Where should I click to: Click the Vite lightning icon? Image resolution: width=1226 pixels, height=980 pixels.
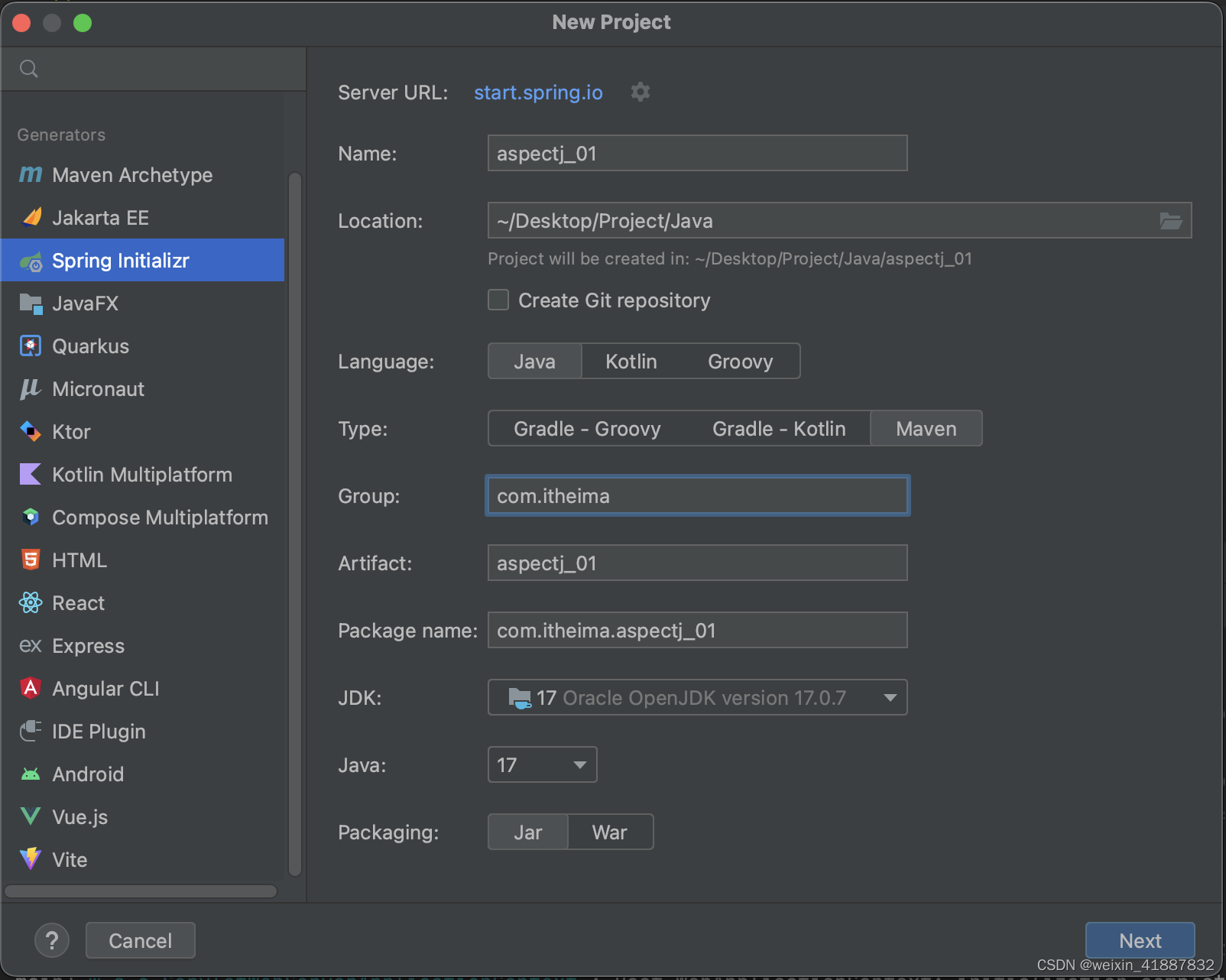click(31, 859)
